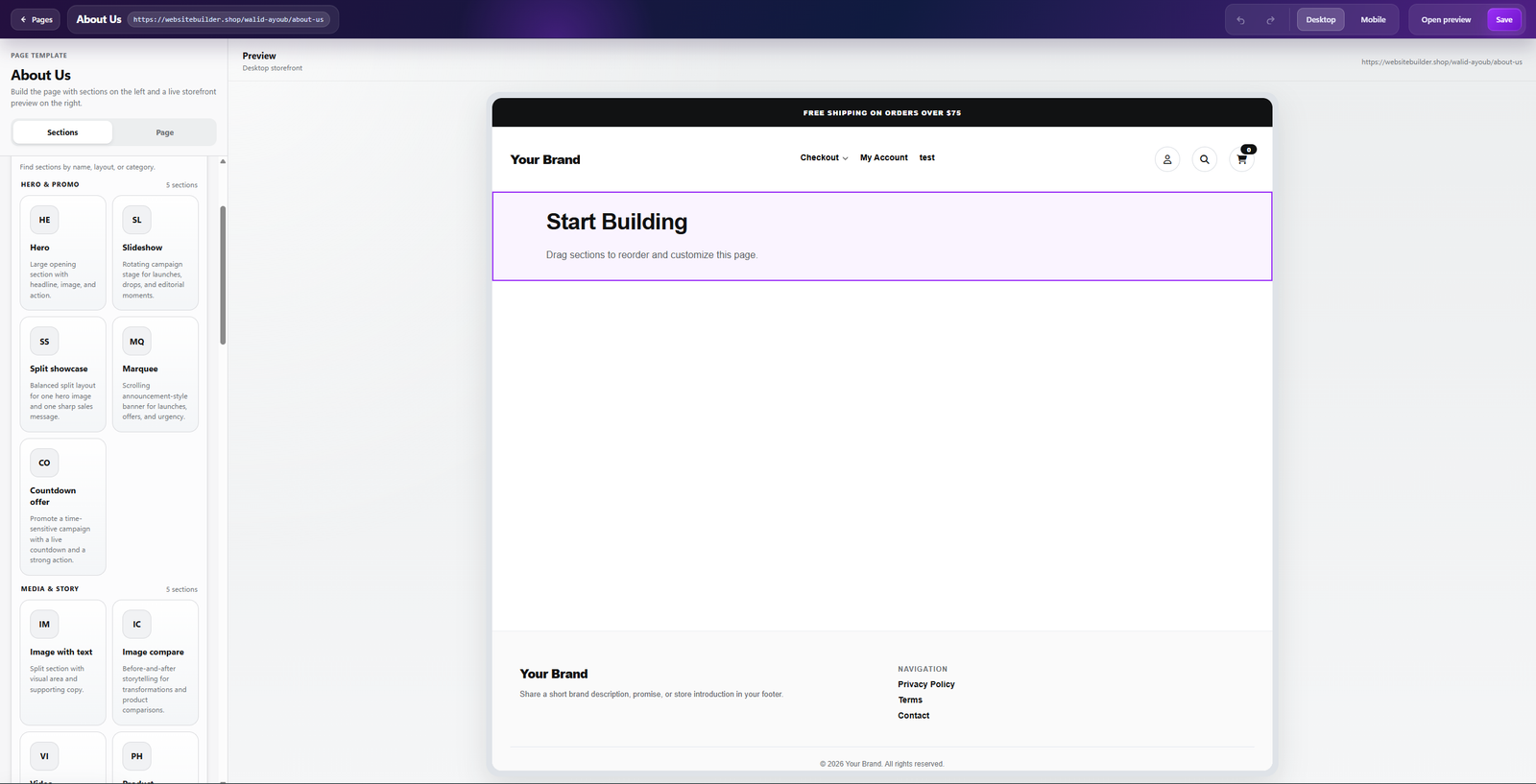The height and width of the screenshot is (784, 1536).
Task: Open preview in new window
Action: click(1446, 19)
